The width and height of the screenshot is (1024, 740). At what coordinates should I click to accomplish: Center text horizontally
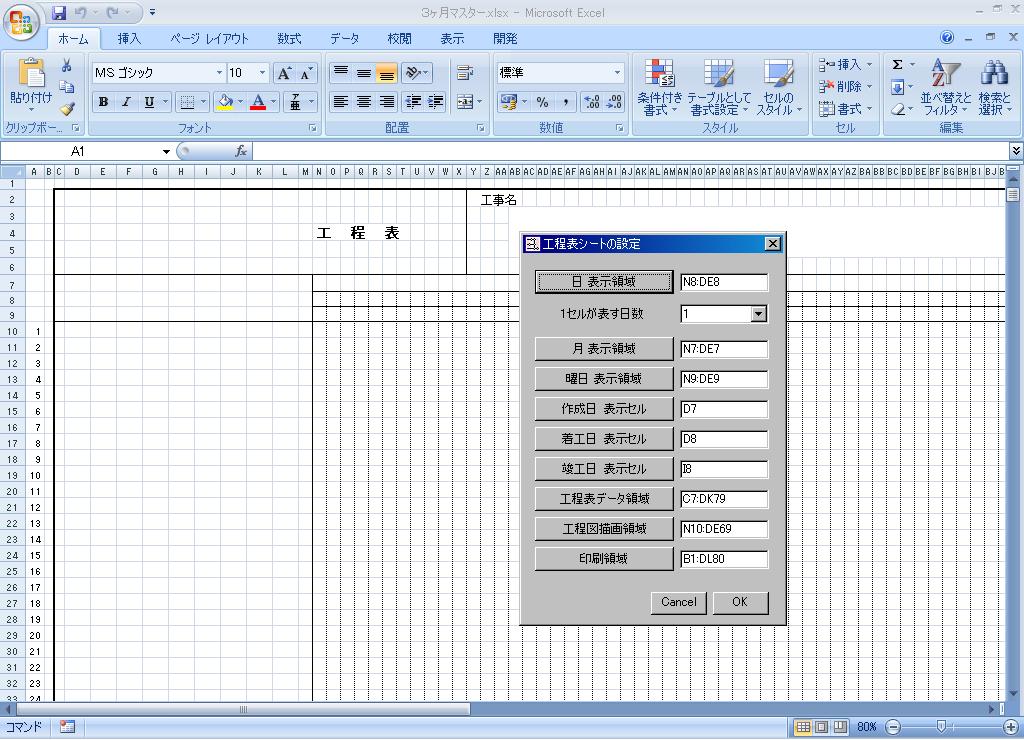tap(364, 102)
